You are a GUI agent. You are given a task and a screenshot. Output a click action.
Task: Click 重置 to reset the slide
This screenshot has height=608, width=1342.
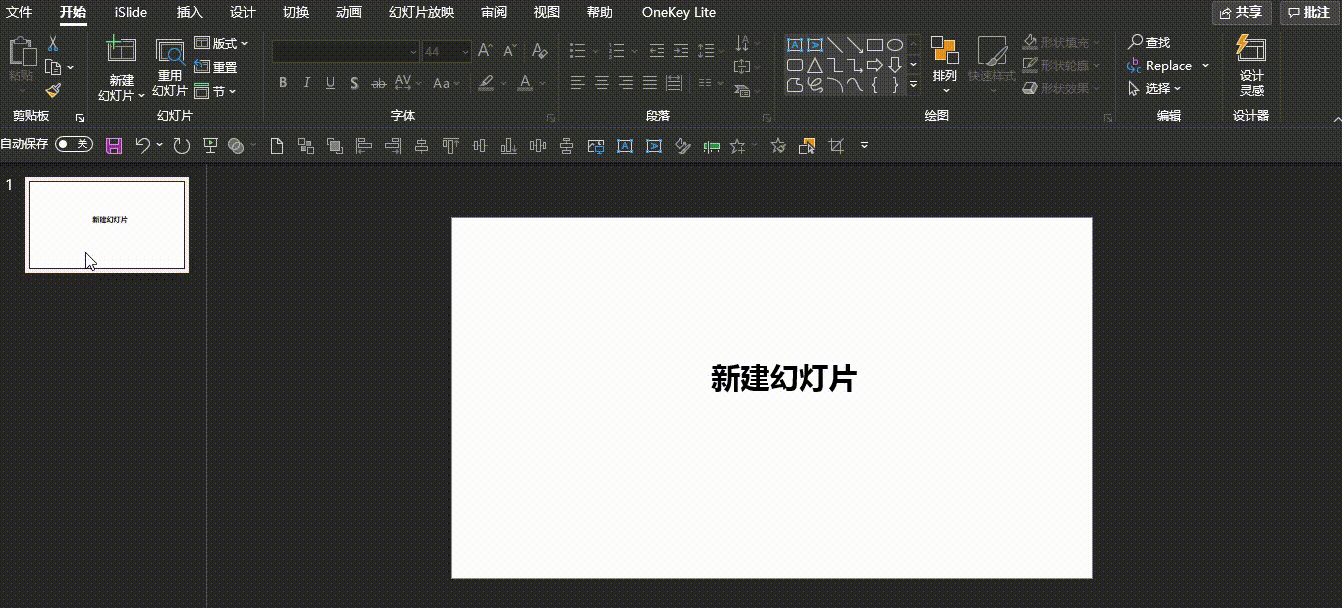(x=216, y=67)
